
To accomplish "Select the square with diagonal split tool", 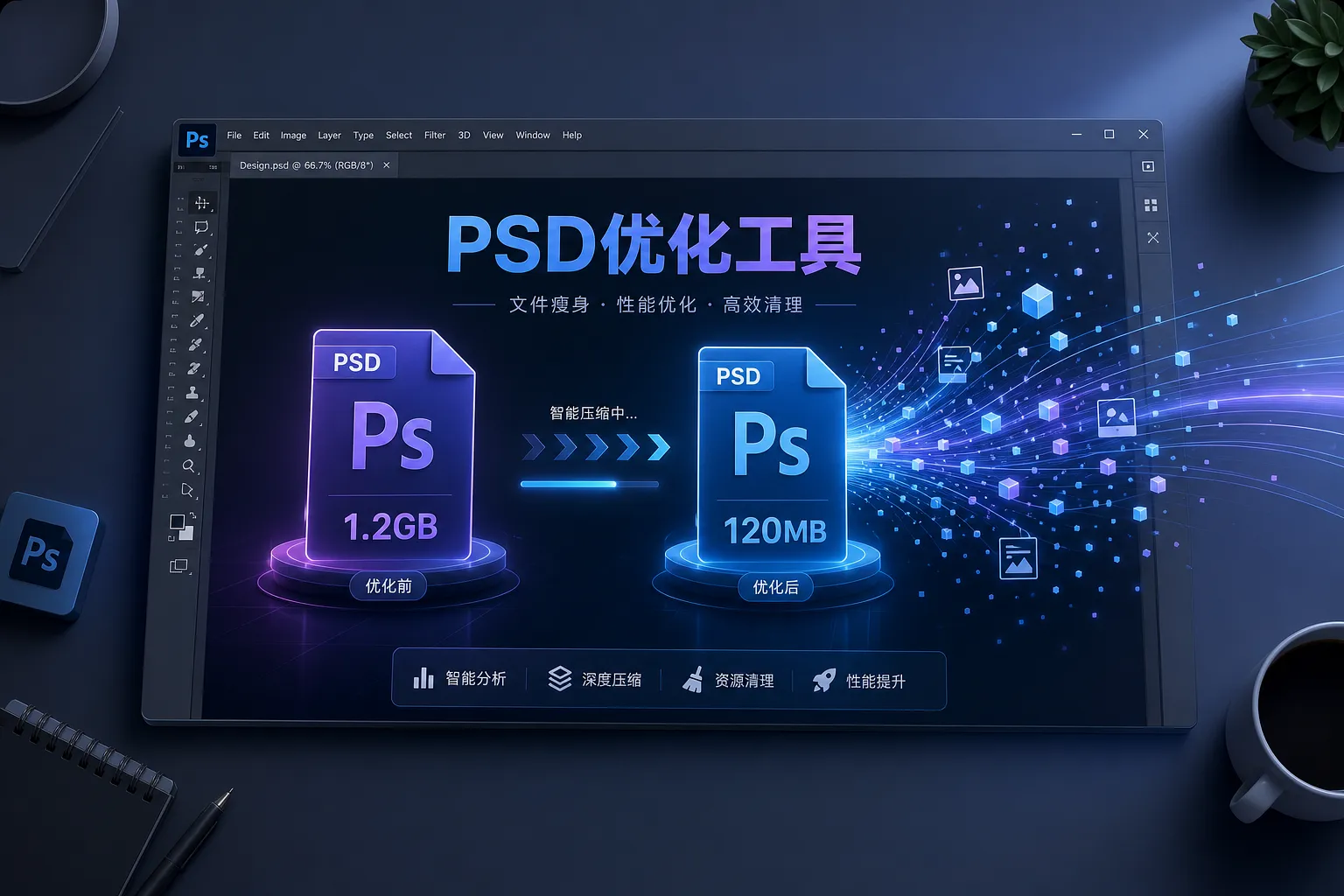I will [199, 297].
